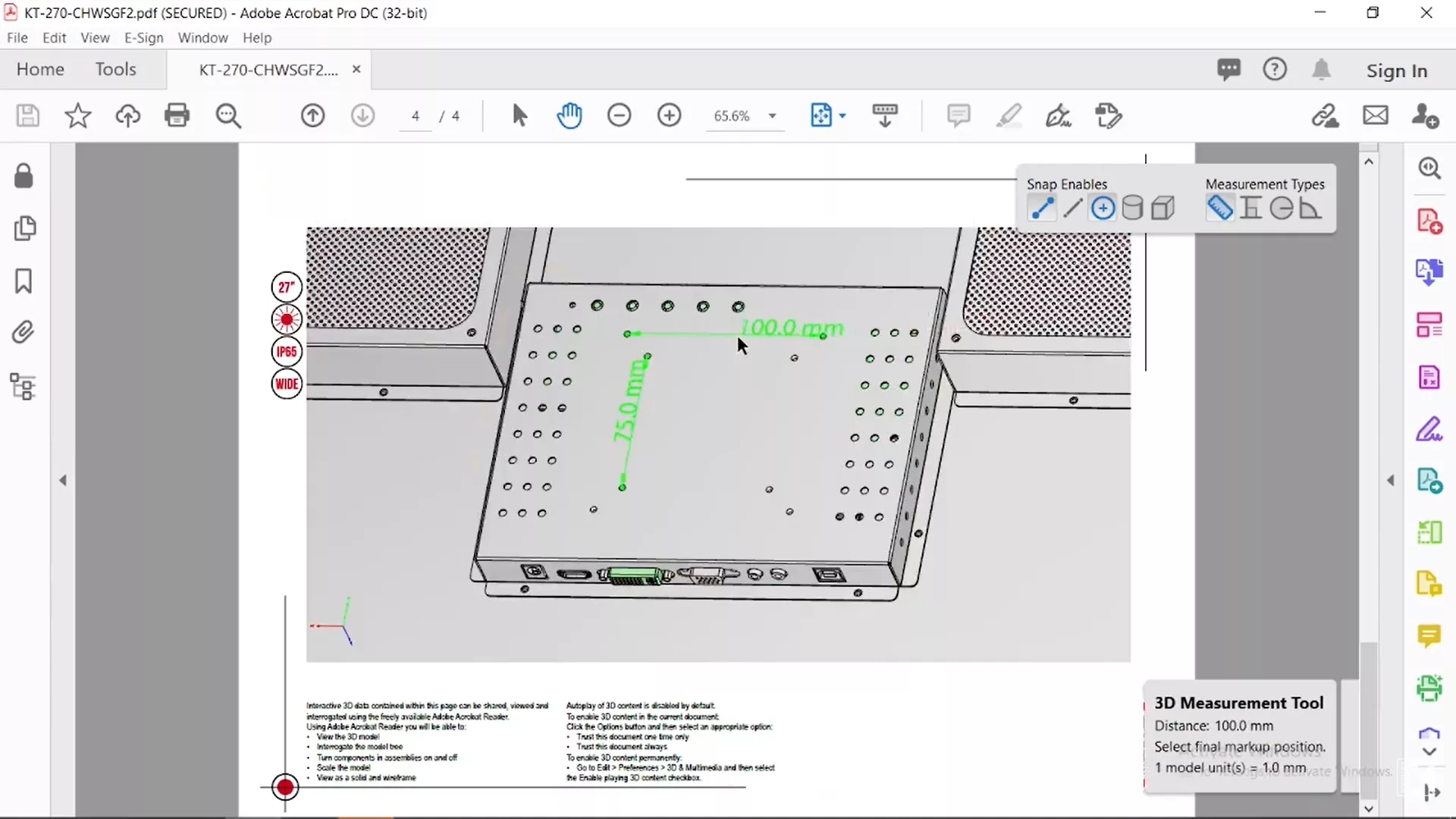Switch to the Home tab

pos(41,69)
